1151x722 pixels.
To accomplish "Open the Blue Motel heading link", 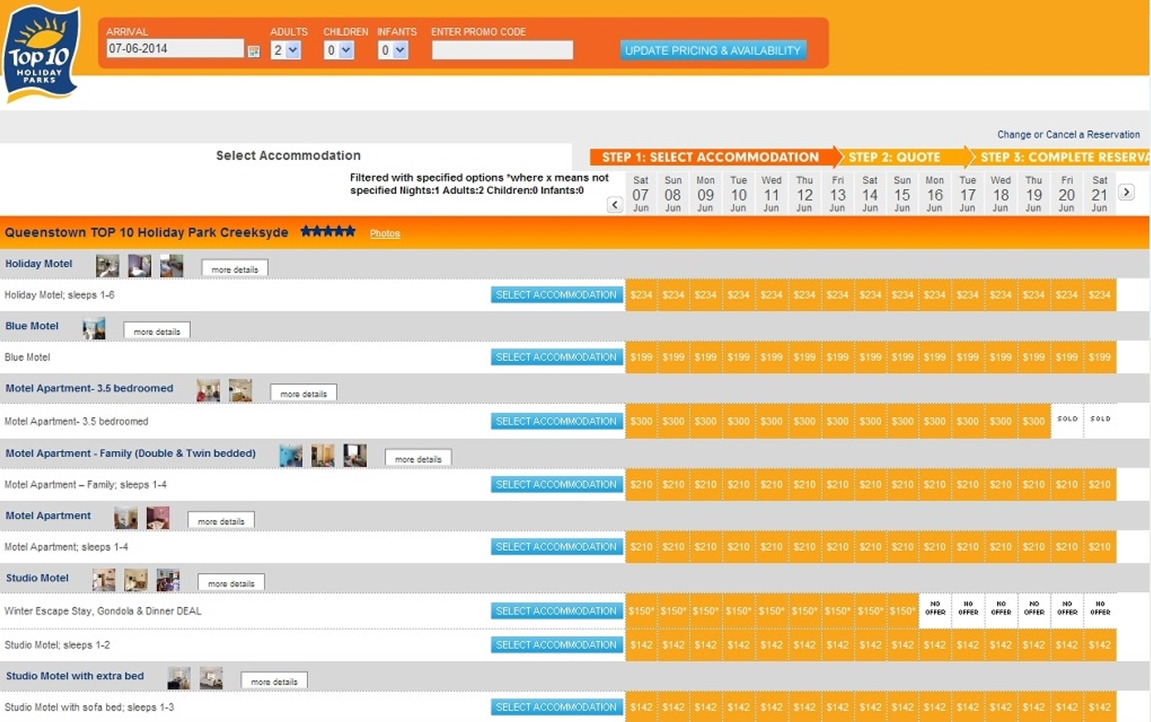I will [x=32, y=326].
